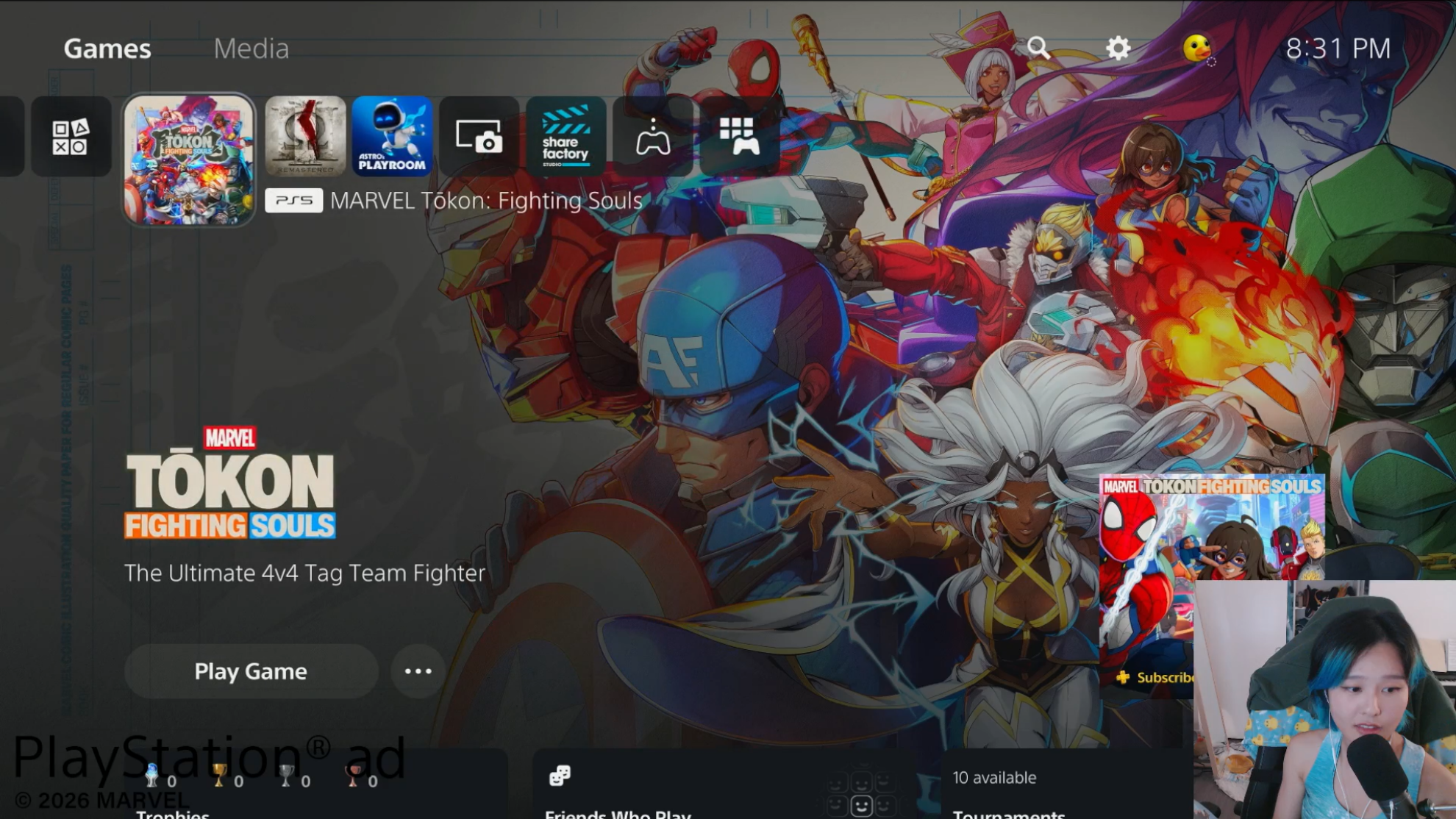Select the MARVEL Tōkon game tile
Viewport: 1456px width, 819px height.
tap(189, 160)
